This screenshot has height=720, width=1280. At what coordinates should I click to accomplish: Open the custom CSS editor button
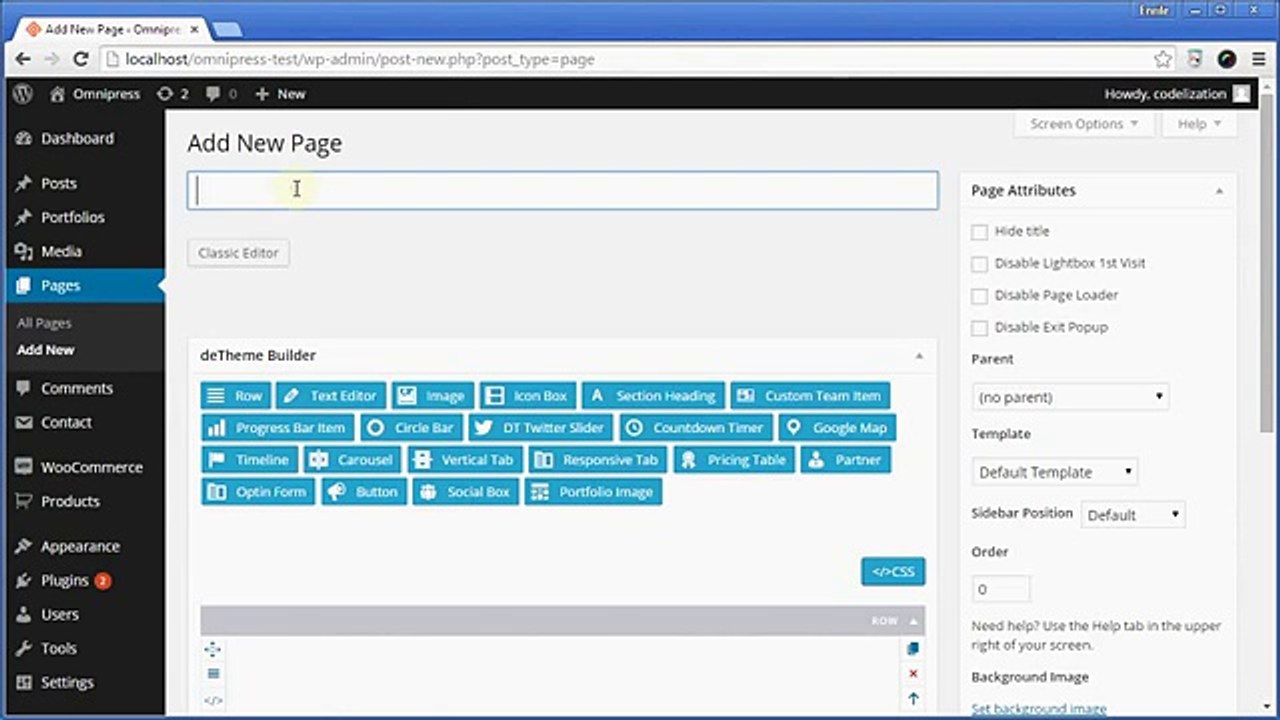pyautogui.click(x=893, y=572)
